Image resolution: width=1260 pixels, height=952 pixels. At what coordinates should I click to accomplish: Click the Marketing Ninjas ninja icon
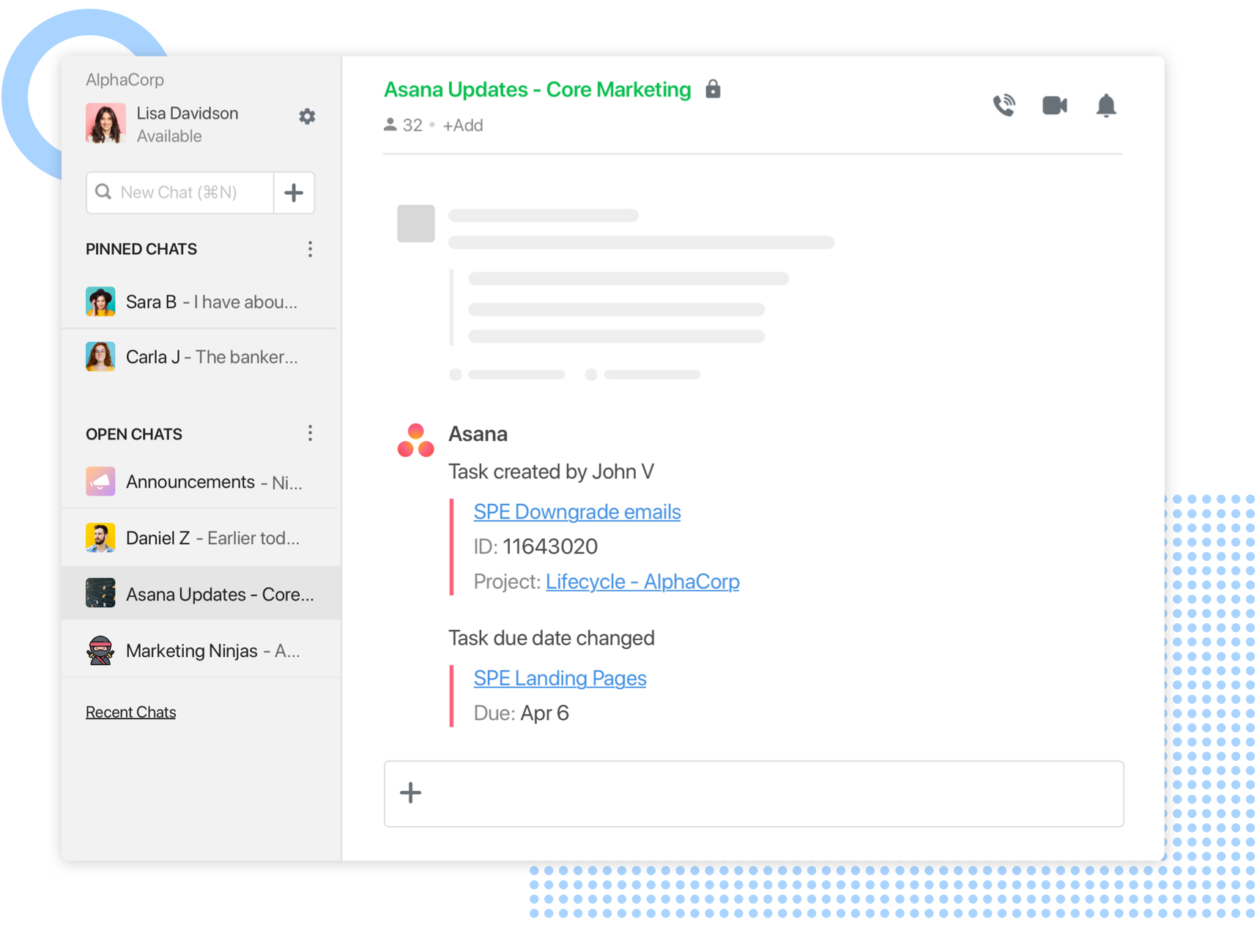tap(100, 650)
